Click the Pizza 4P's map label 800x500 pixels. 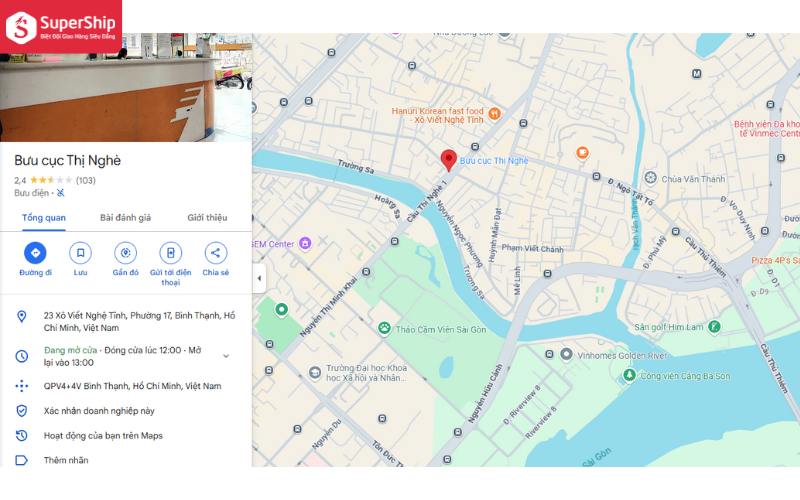click(x=775, y=260)
